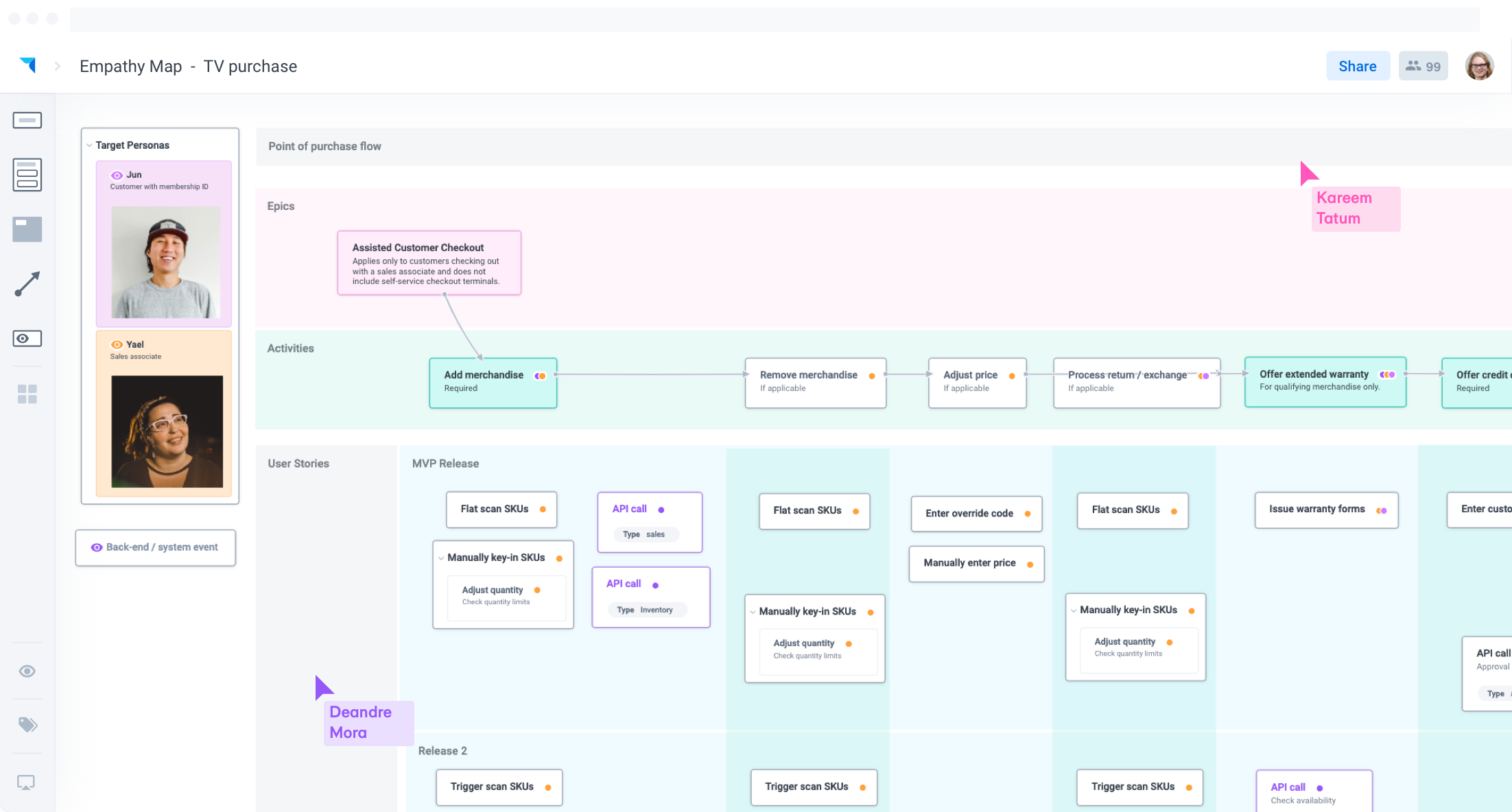
Task: Toggle the eye icon on the Yael persona card
Action: (117, 344)
